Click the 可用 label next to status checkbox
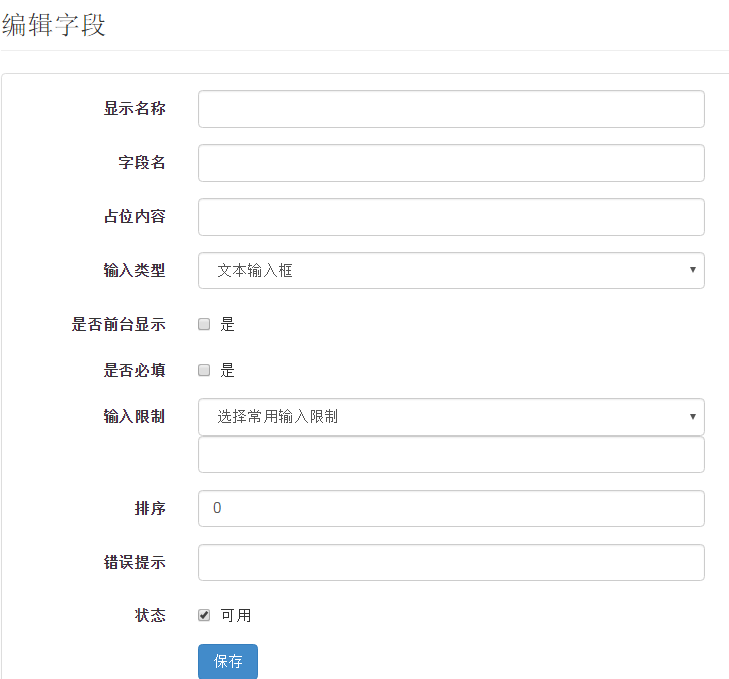Image resolution: width=729 pixels, height=679 pixels. pyautogui.click(x=236, y=615)
